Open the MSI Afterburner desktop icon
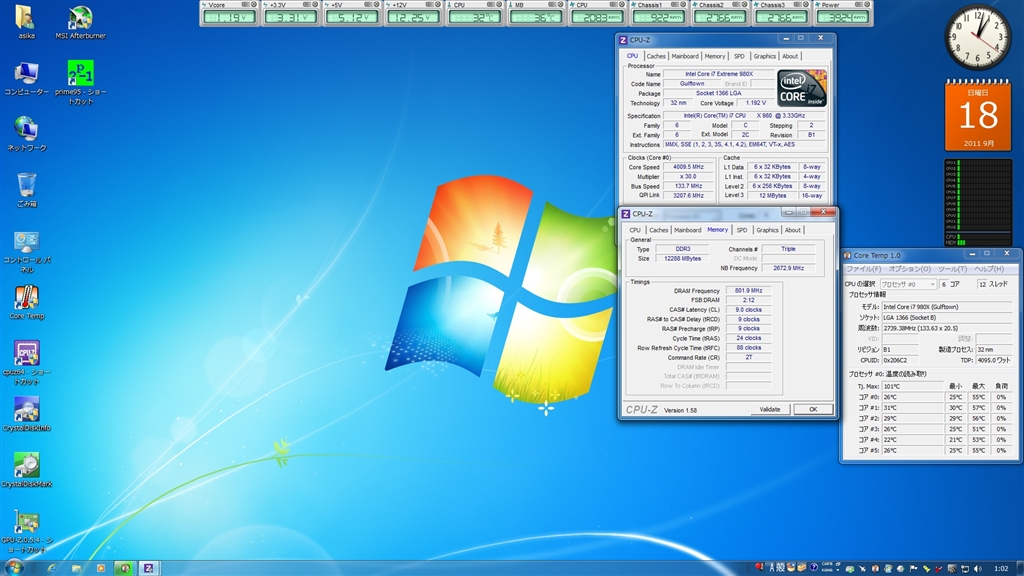This screenshot has height=576, width=1024. (x=81, y=18)
